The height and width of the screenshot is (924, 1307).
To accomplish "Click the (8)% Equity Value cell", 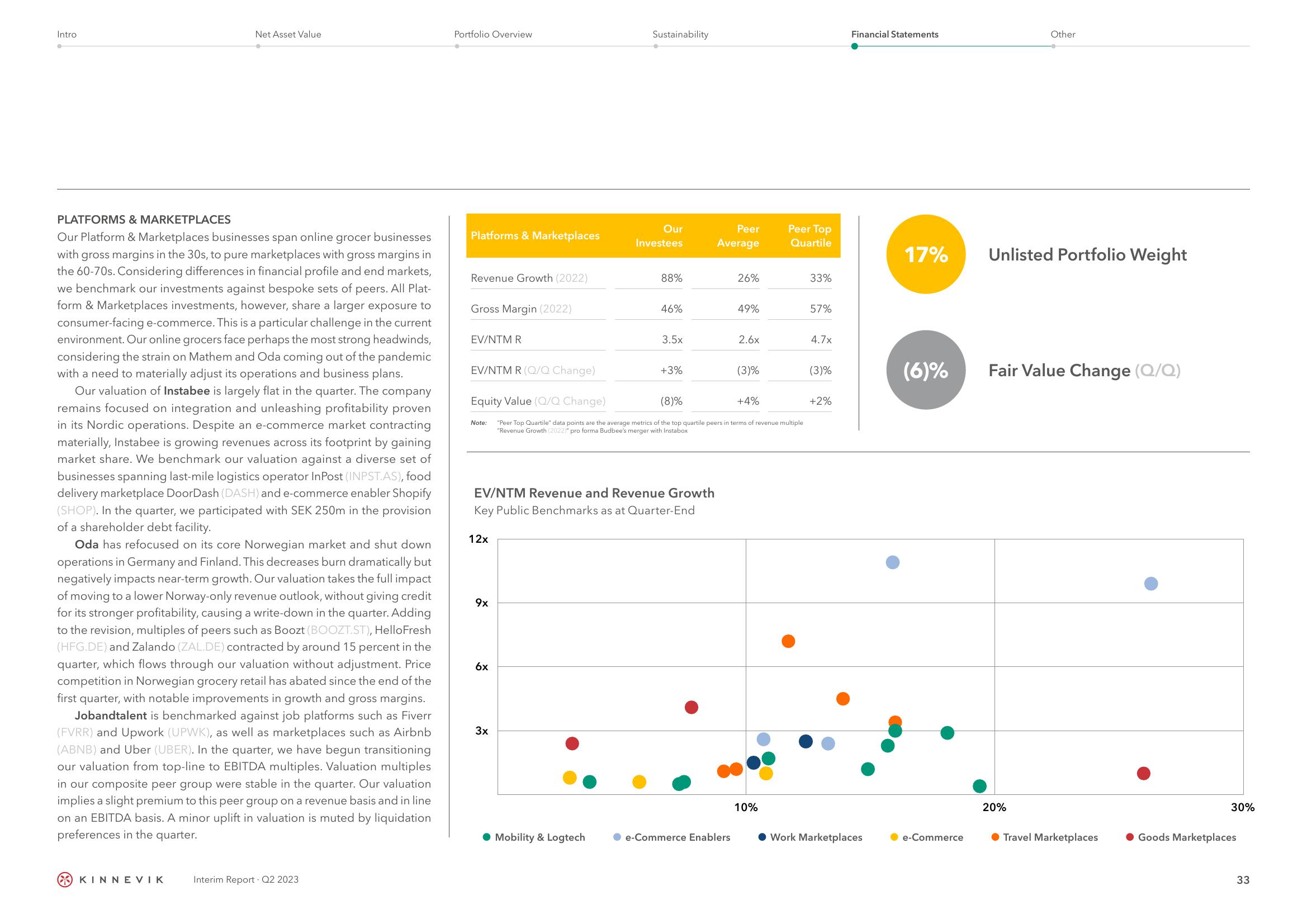I will 671,401.
